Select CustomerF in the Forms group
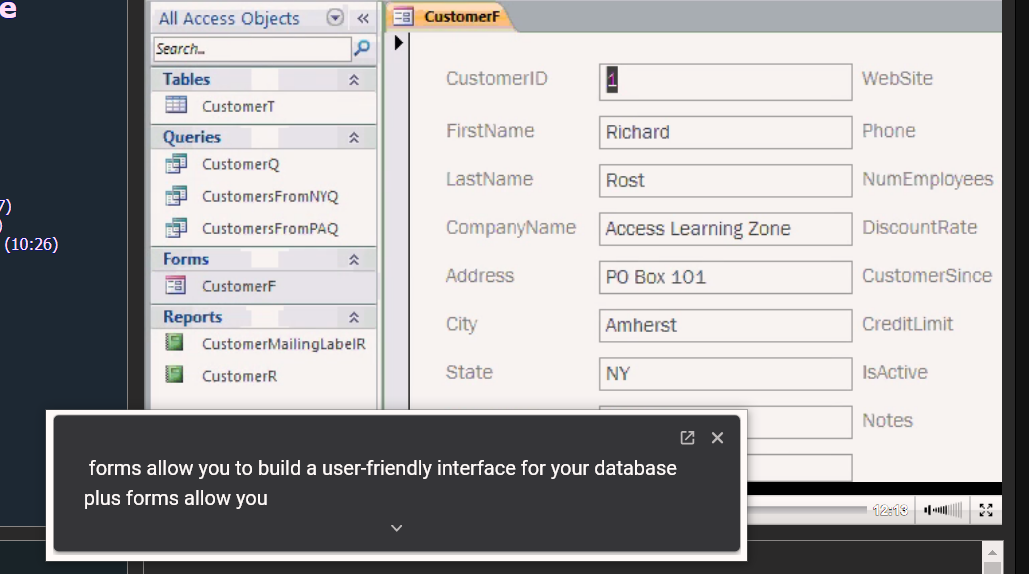This screenshot has height=579, width=1029. pyautogui.click(x=238, y=286)
